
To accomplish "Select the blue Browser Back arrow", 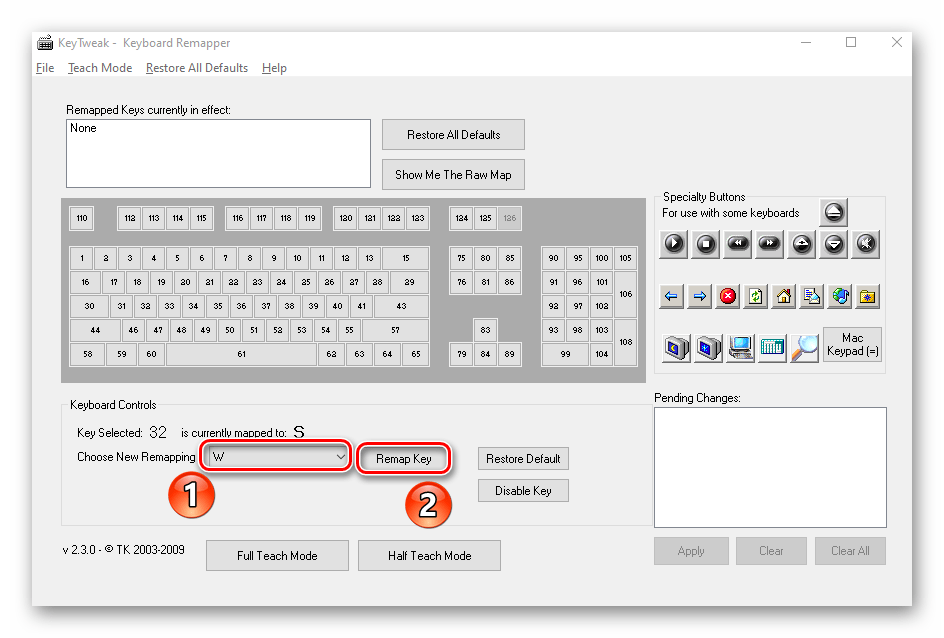I will 672,296.
